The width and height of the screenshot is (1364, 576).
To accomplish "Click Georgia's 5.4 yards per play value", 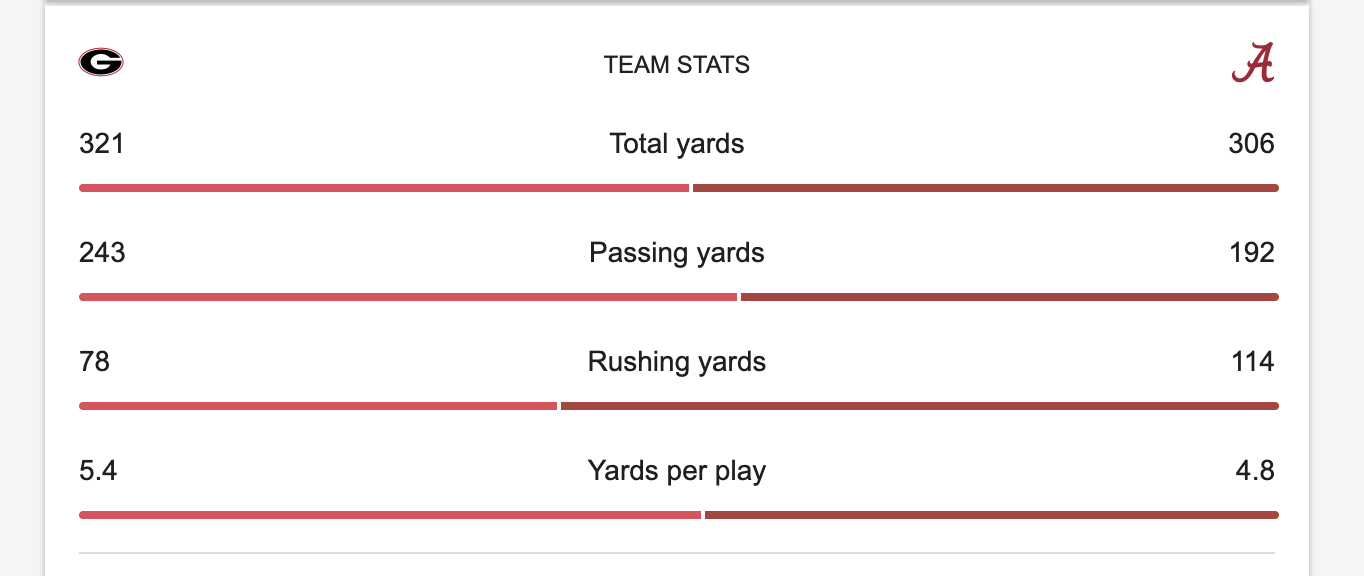I will [98, 470].
